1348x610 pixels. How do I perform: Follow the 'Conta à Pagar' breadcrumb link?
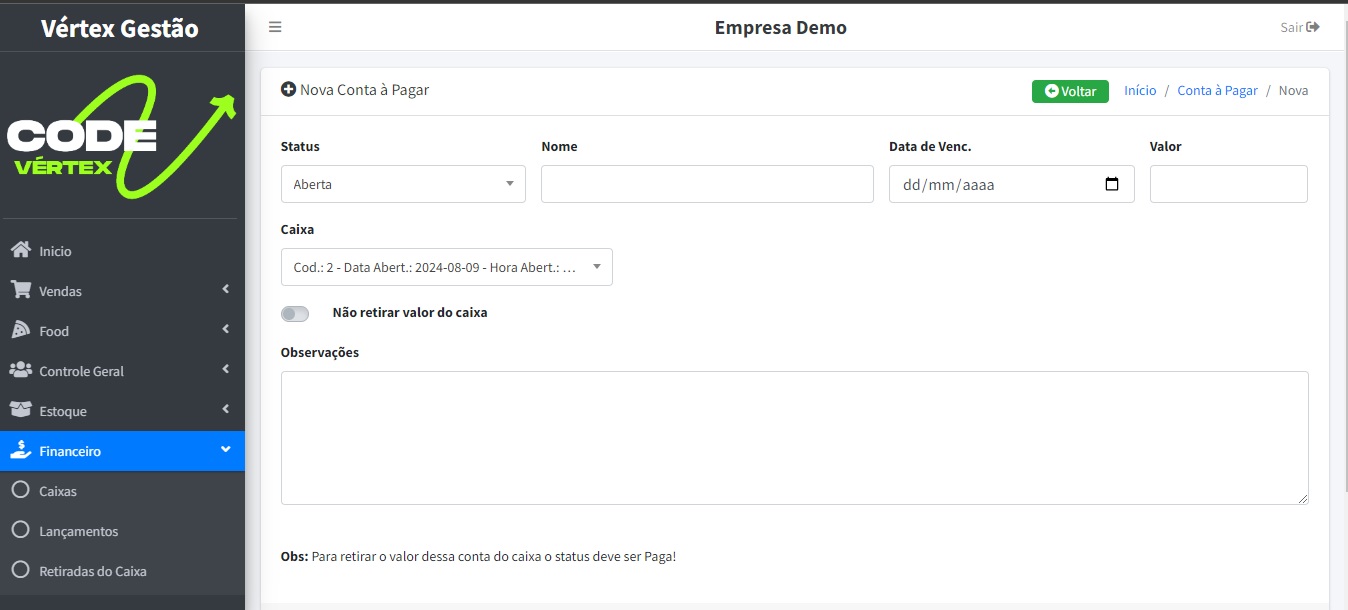click(x=1217, y=90)
